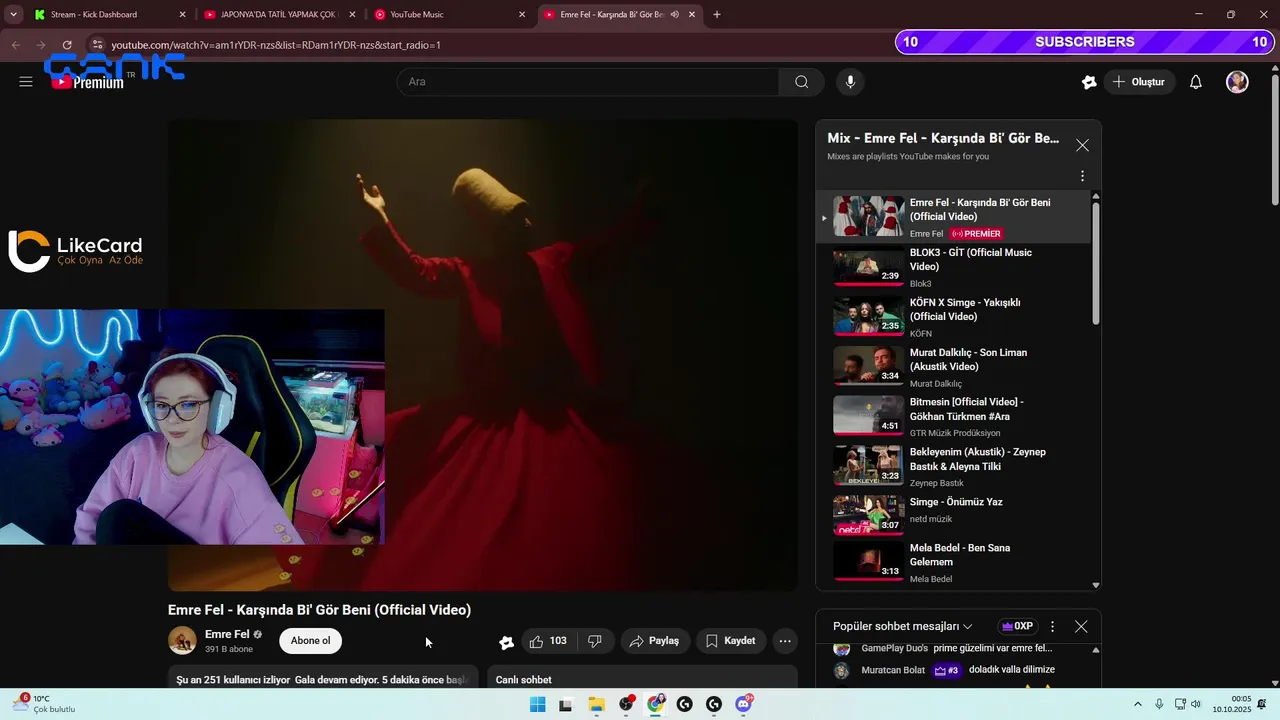Image resolution: width=1280 pixels, height=720 pixels.
Task: Show hidden tray icons chevron
Action: pyautogui.click(x=1138, y=704)
